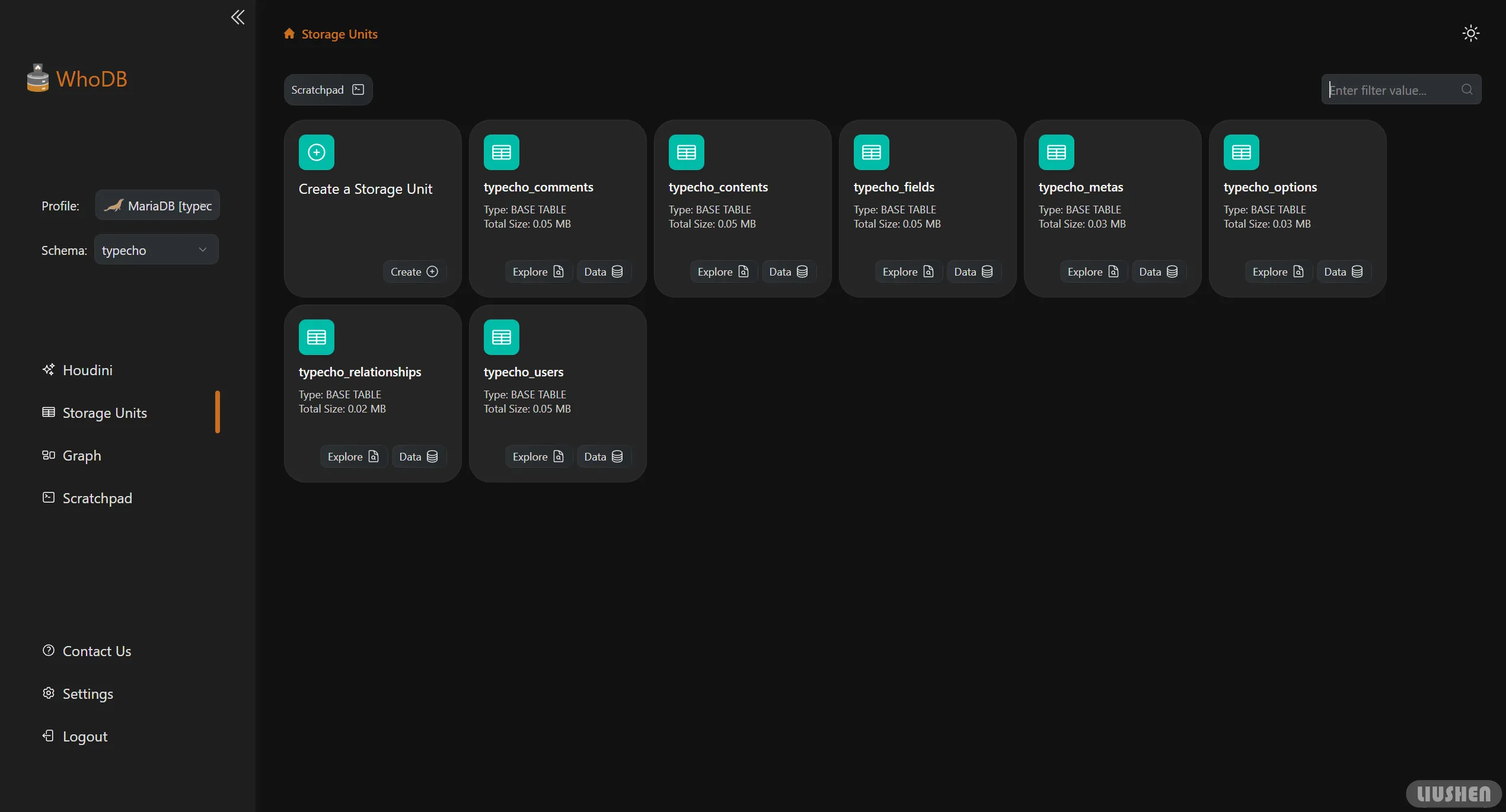Image resolution: width=1506 pixels, height=812 pixels.
Task: Click Data button on typecho_metas card
Action: coord(1158,271)
